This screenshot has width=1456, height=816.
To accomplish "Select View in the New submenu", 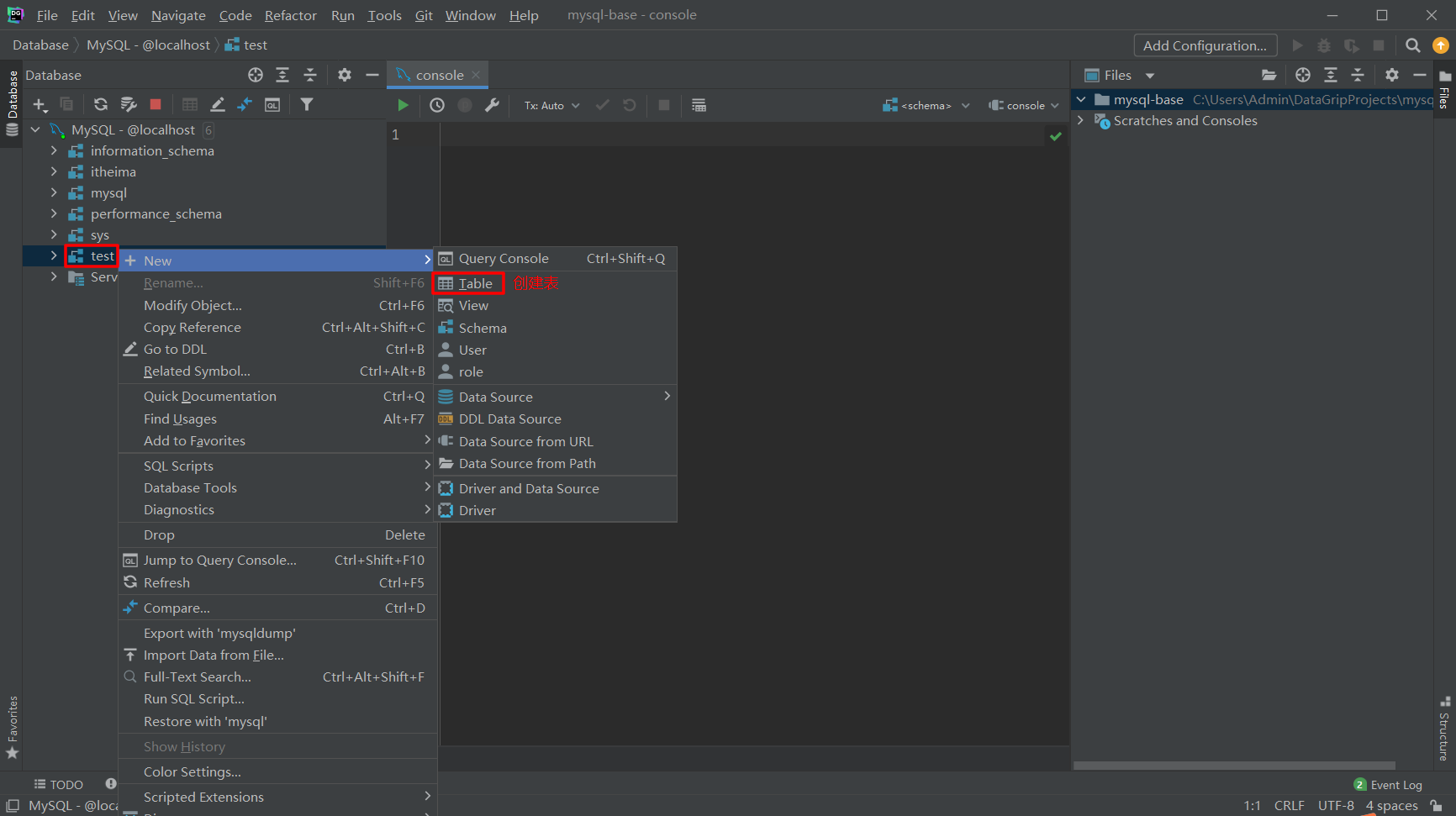I will (x=555, y=306).
